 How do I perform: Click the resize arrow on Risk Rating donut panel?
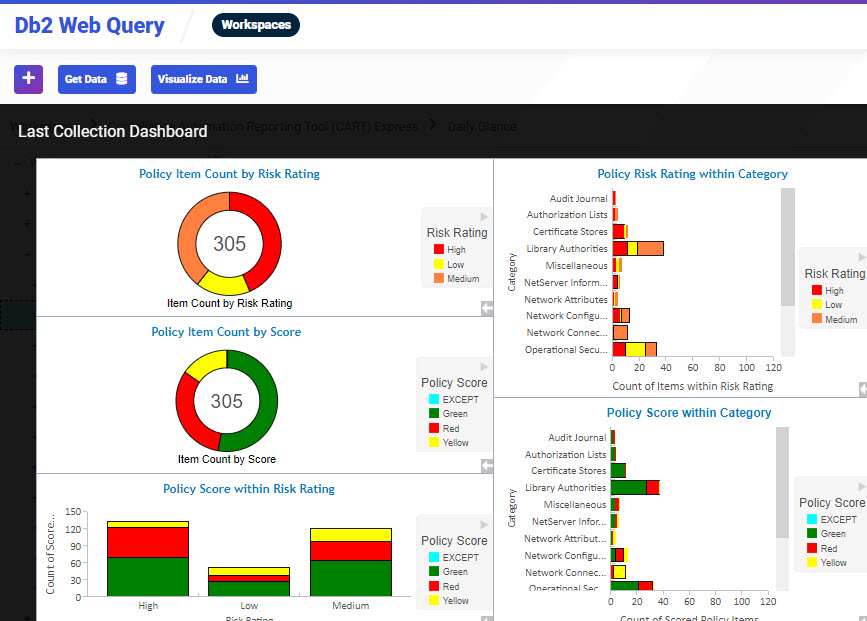coord(487,308)
